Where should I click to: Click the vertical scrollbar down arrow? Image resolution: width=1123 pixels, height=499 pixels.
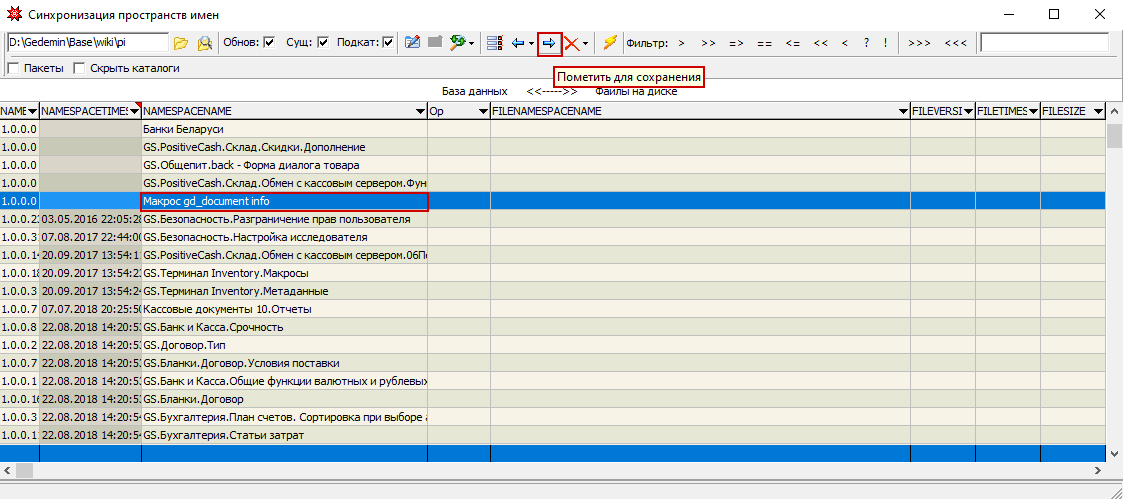pos(1114,453)
